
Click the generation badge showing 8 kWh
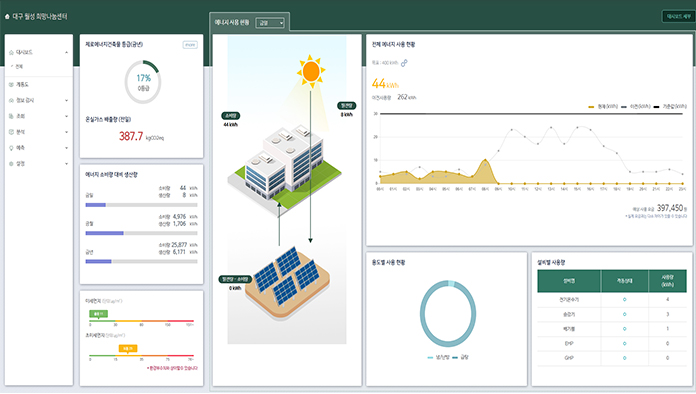coord(346,106)
